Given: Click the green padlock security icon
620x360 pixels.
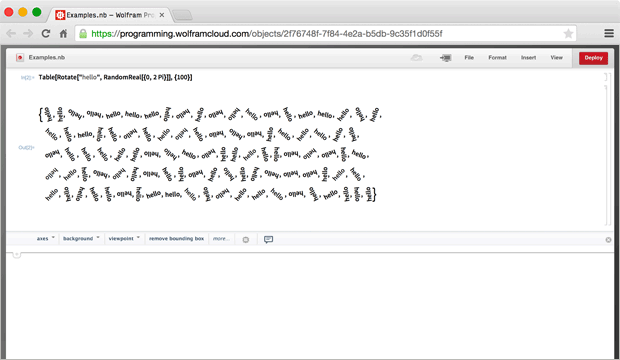Looking at the screenshot, I should coord(83,34).
